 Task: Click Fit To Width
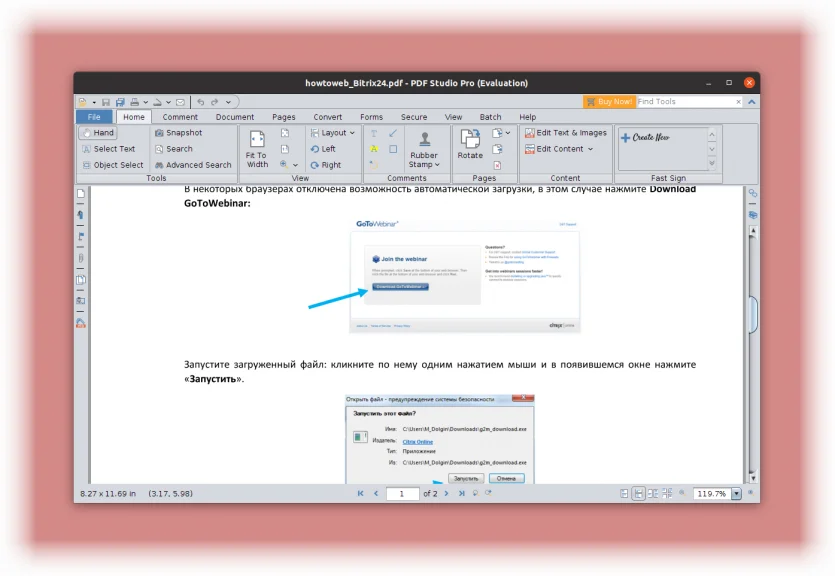point(257,149)
